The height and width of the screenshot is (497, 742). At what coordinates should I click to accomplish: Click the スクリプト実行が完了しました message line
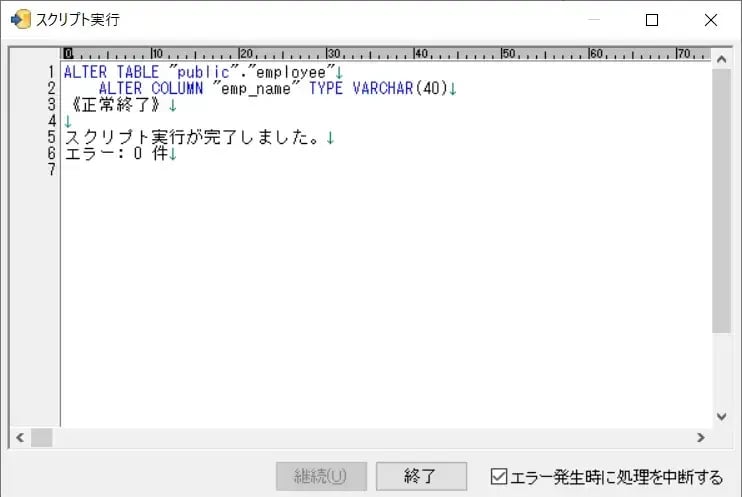click(192, 137)
